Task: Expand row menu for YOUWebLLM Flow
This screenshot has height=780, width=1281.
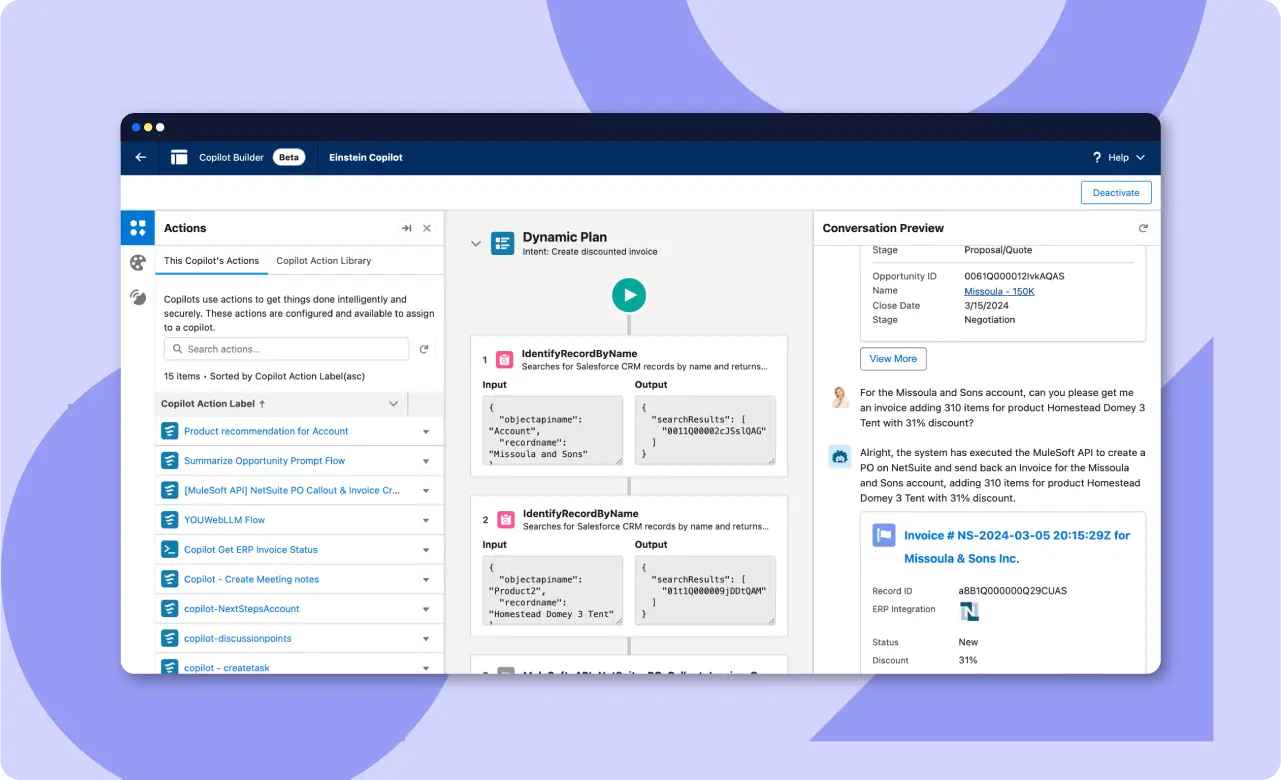Action: tap(426, 520)
